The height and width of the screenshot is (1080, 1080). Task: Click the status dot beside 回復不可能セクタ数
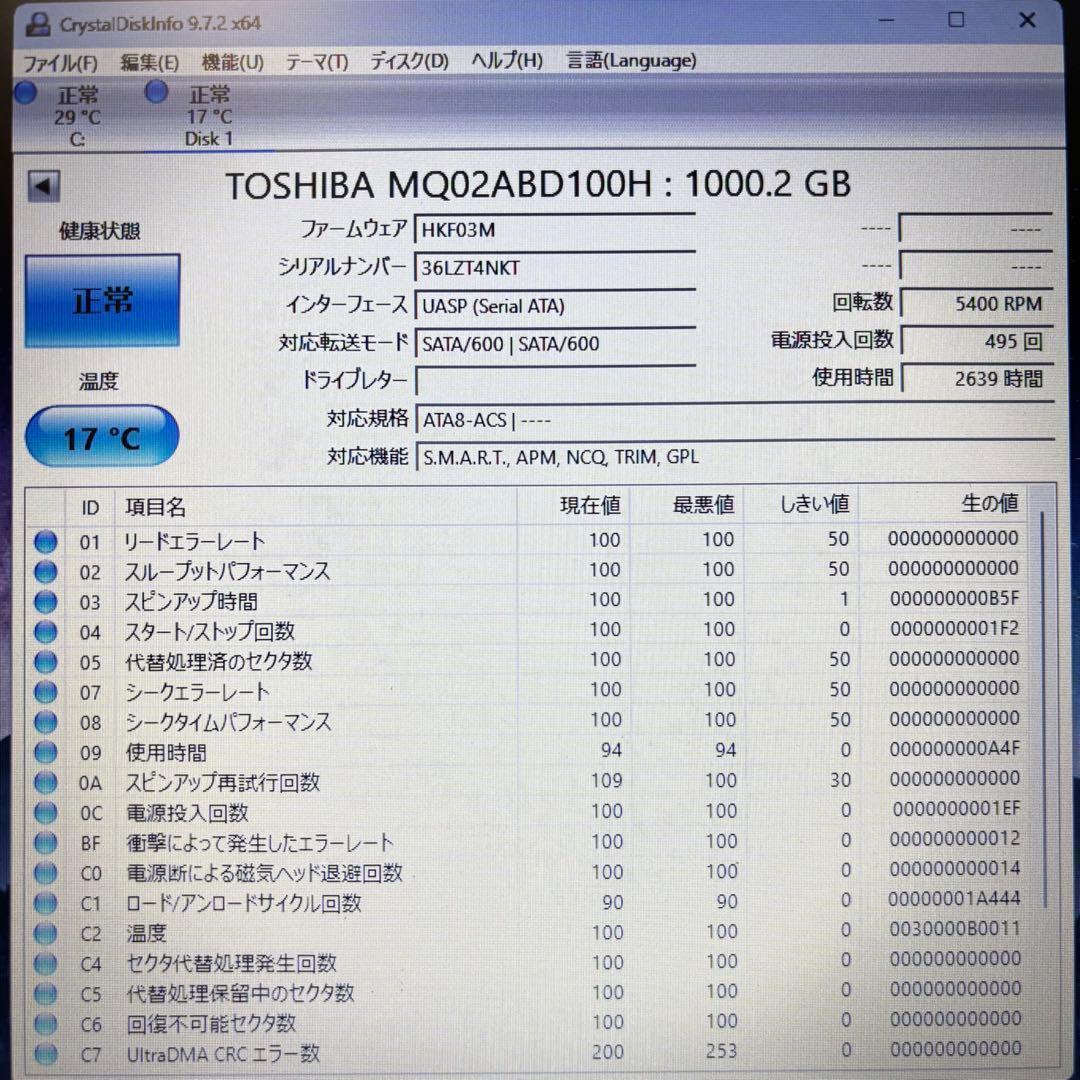click(46, 1024)
